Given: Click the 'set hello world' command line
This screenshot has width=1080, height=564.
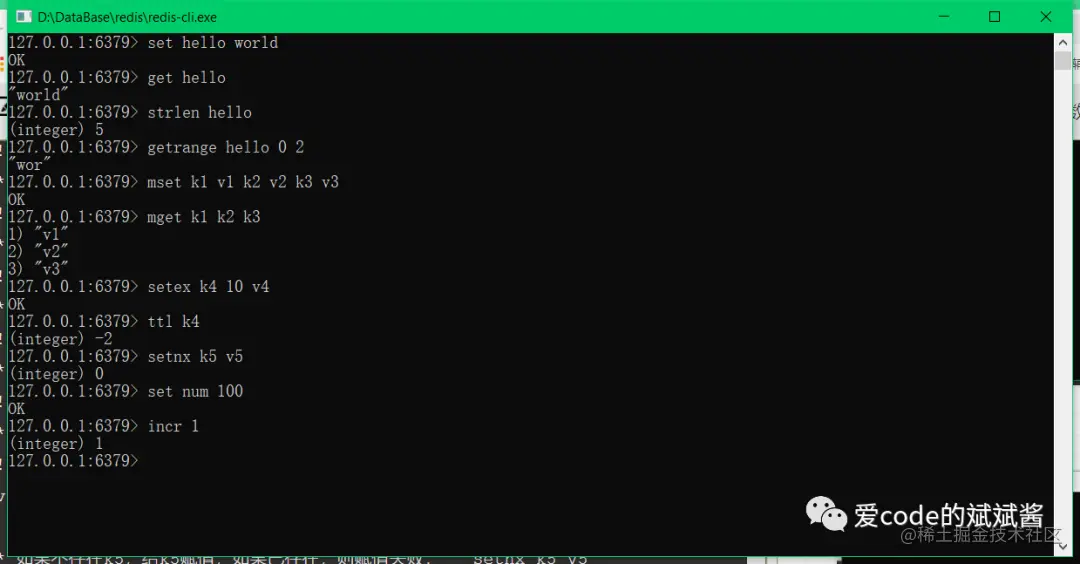Looking at the screenshot, I should (x=143, y=43).
